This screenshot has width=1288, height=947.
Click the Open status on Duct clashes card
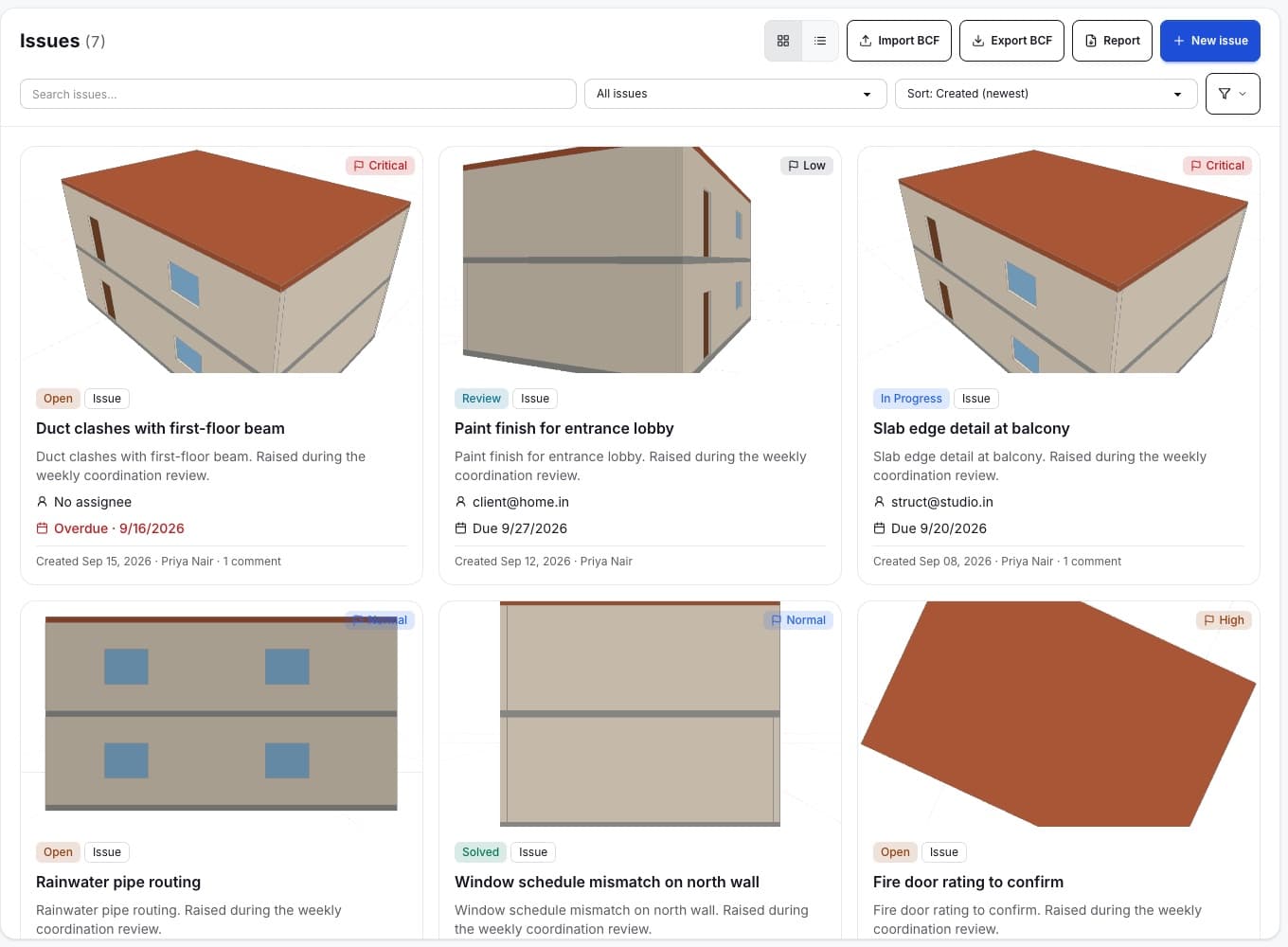(58, 399)
